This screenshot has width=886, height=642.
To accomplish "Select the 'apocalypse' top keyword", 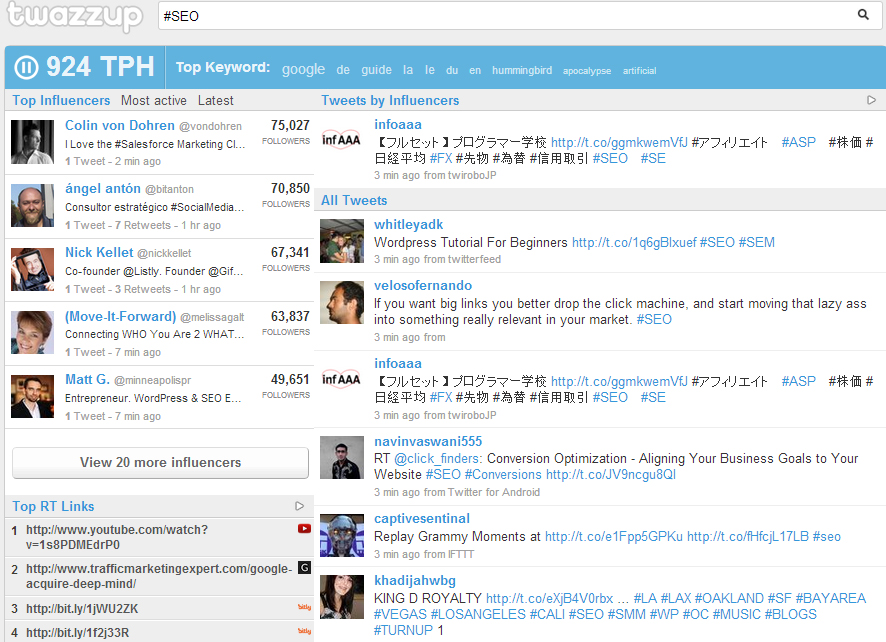I will click(587, 71).
